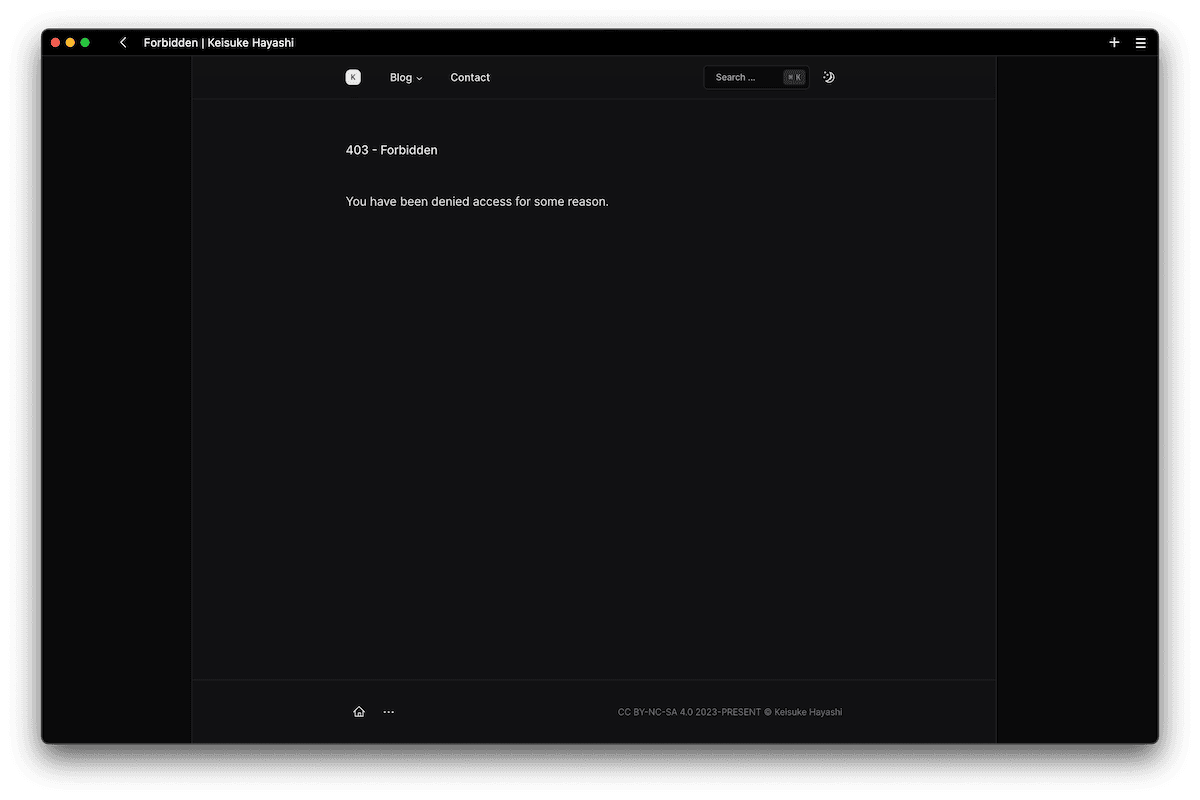Toggle the dark mode moon icon
Image resolution: width=1200 pixels, height=800 pixels.
(x=829, y=77)
